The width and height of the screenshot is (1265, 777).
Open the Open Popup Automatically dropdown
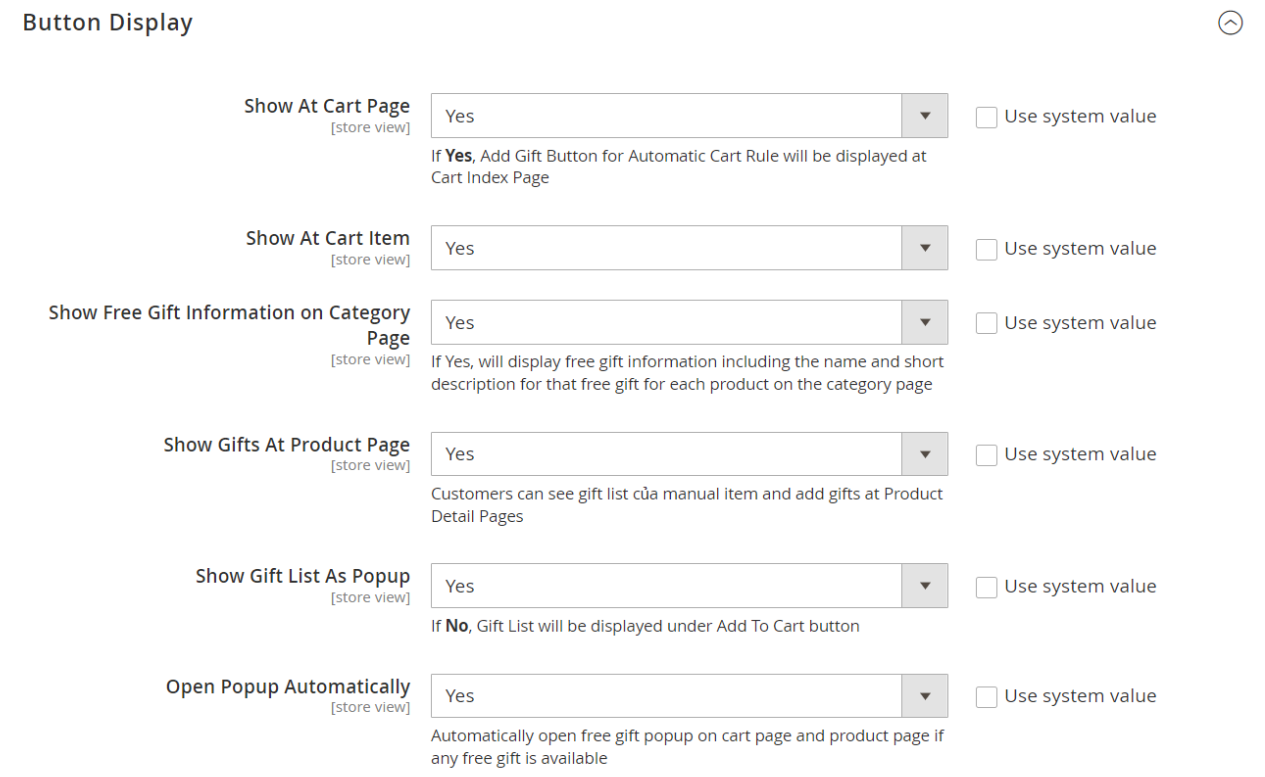click(667, 696)
